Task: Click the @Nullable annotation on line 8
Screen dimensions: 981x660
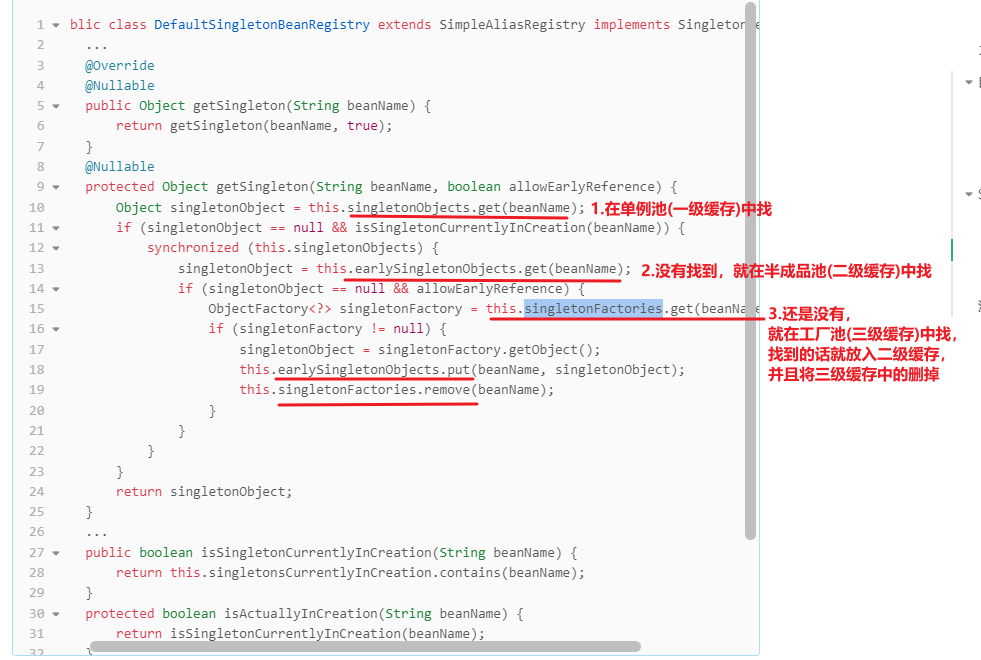Action: tap(119, 166)
